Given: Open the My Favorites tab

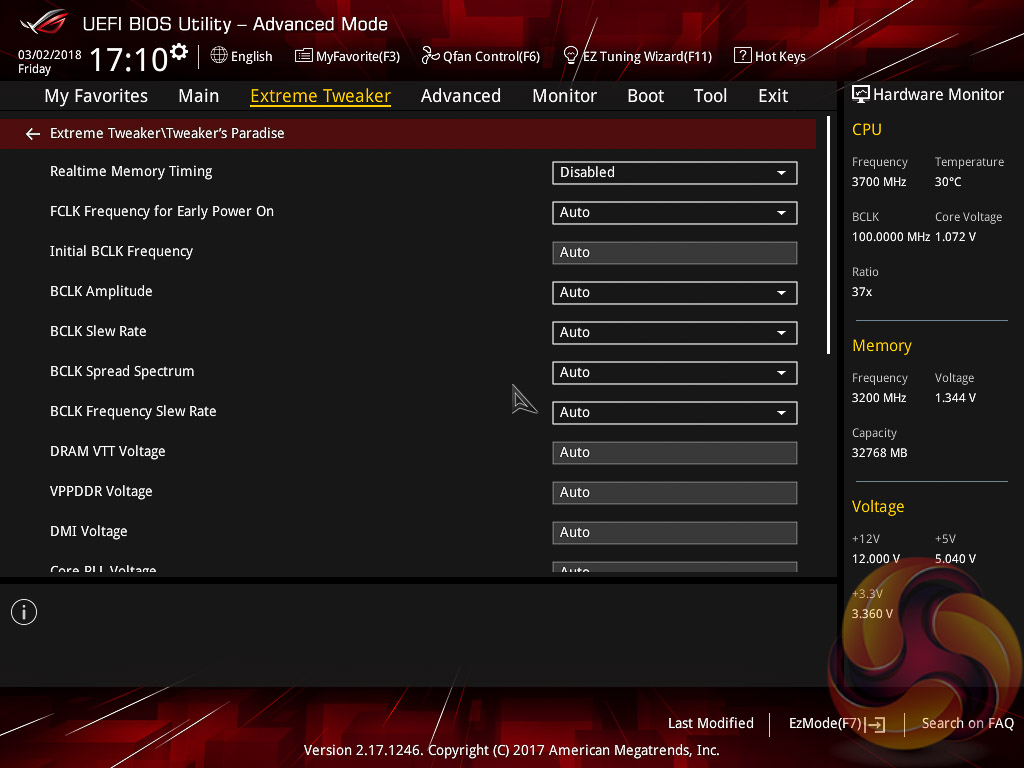Looking at the screenshot, I should [x=96, y=96].
